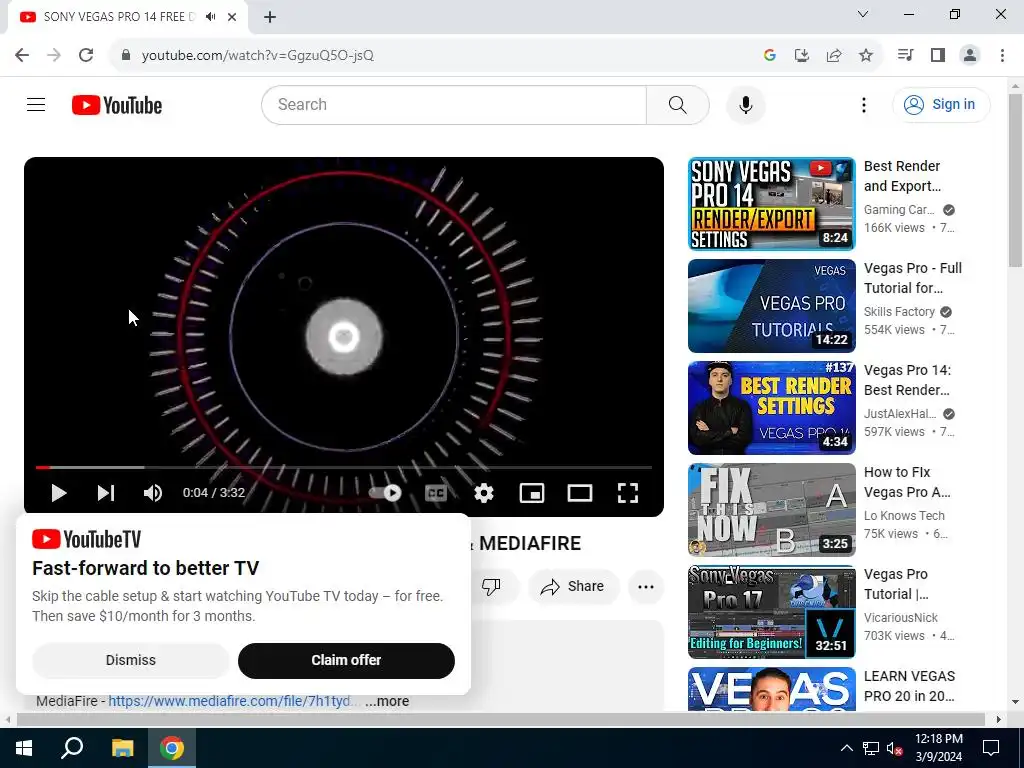
Task: Open Chrome profile avatar menu
Action: tap(970, 55)
